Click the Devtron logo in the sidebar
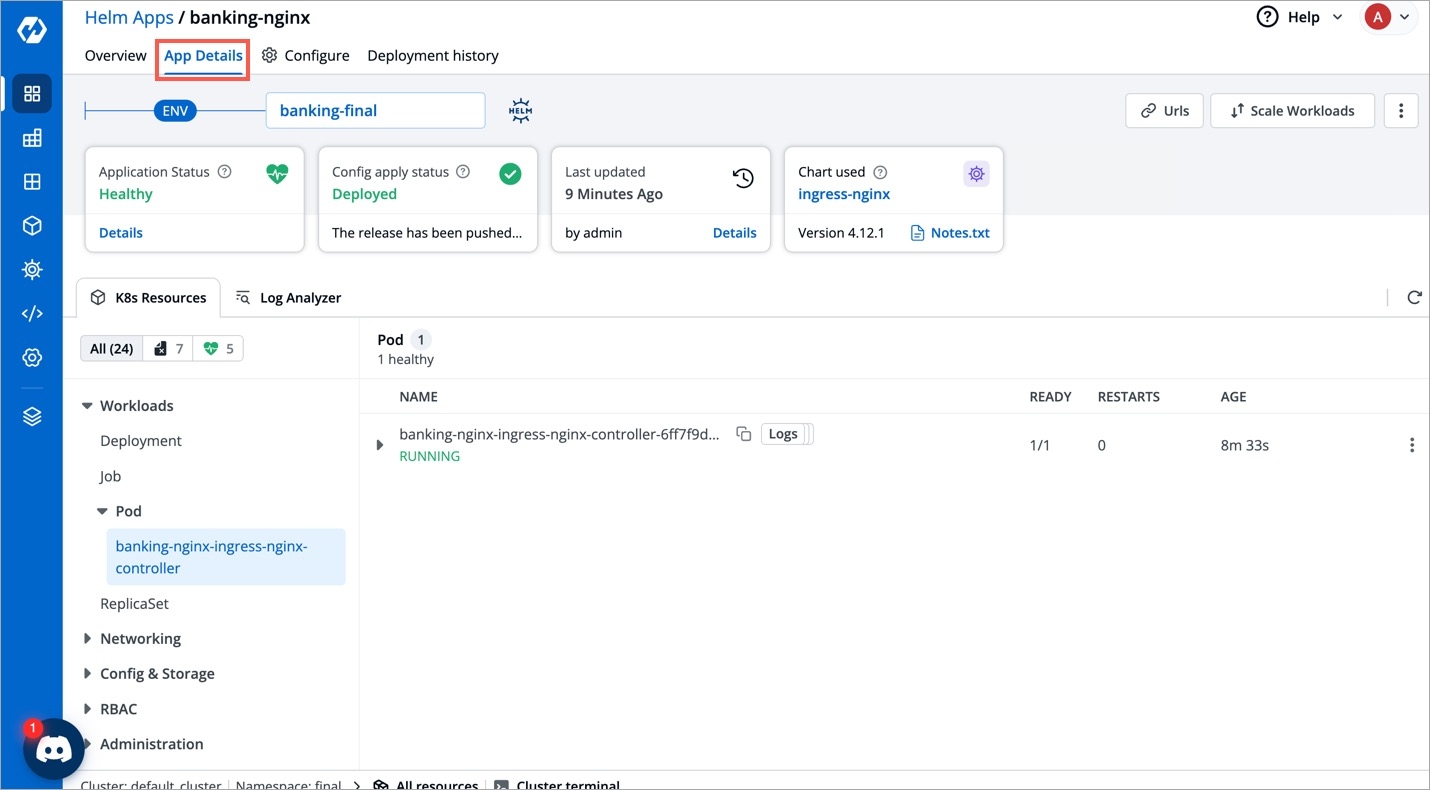The image size is (1430, 790). click(32, 29)
